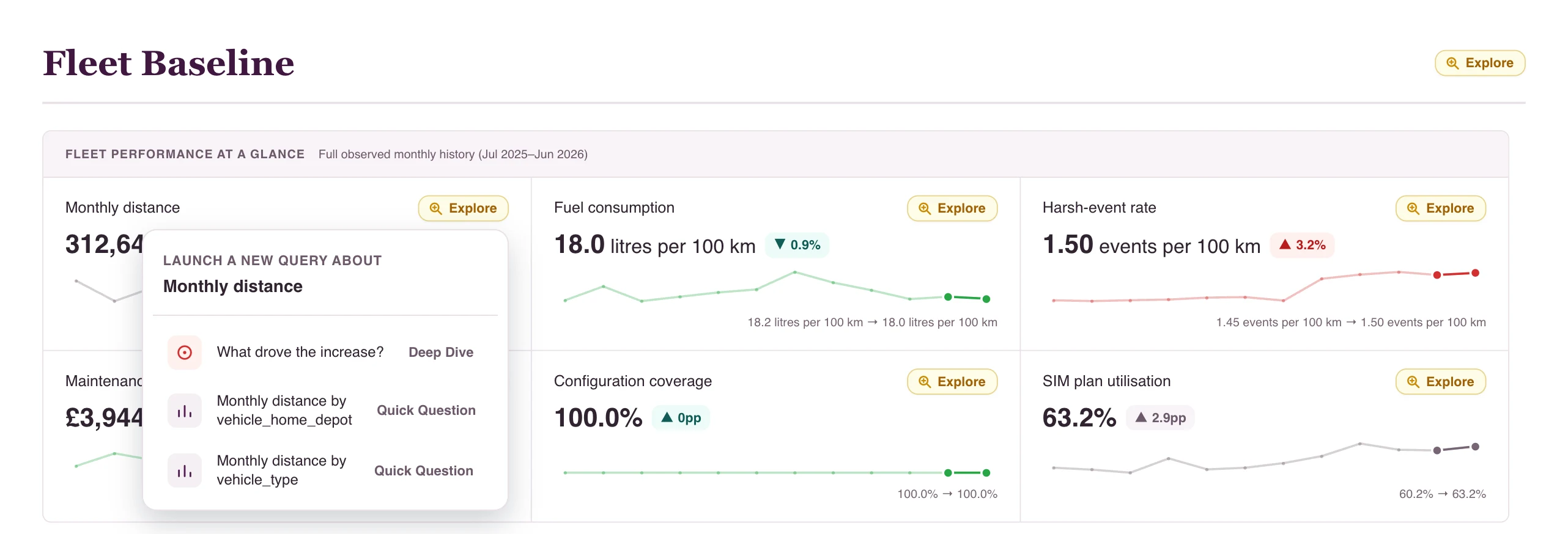Open Explore on Monthly distance card

[x=463, y=208]
